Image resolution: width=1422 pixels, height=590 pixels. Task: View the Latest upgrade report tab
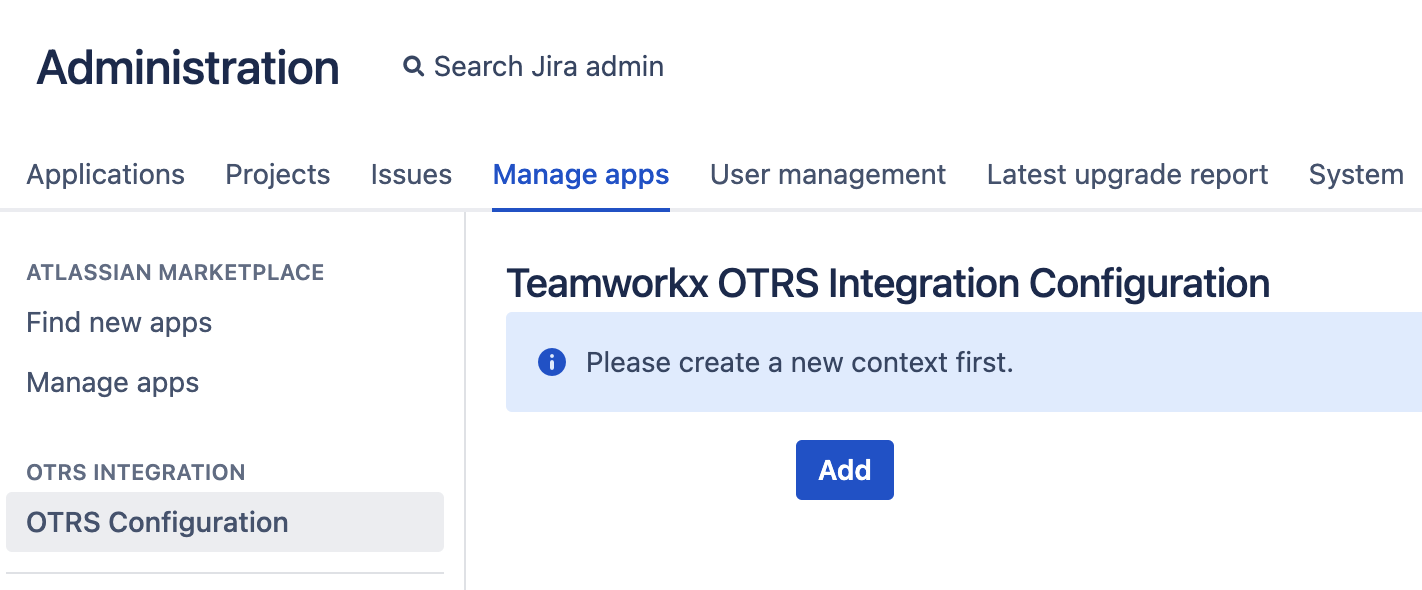point(1127,175)
